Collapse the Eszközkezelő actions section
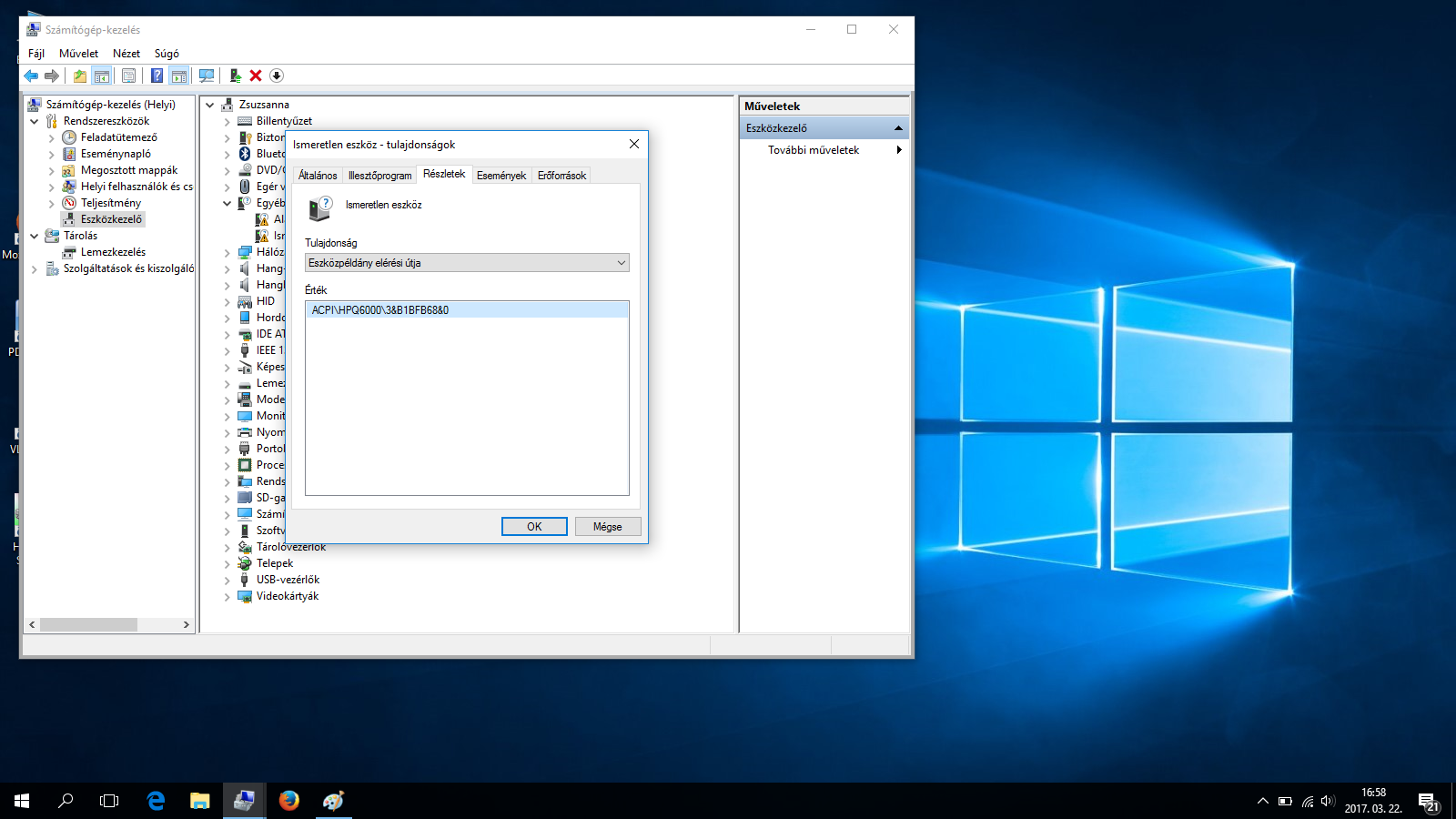The height and width of the screenshot is (819, 1456). pyautogui.click(x=898, y=128)
